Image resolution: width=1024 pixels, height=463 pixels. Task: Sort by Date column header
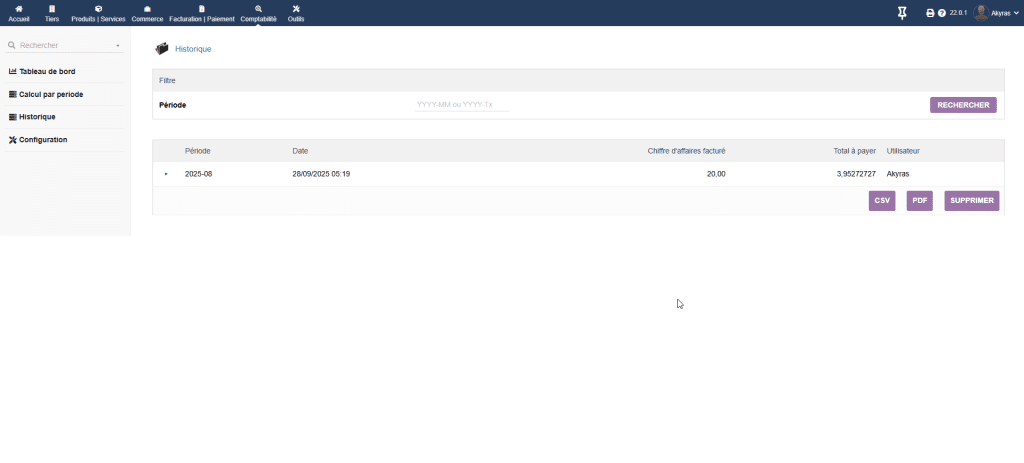tap(300, 151)
